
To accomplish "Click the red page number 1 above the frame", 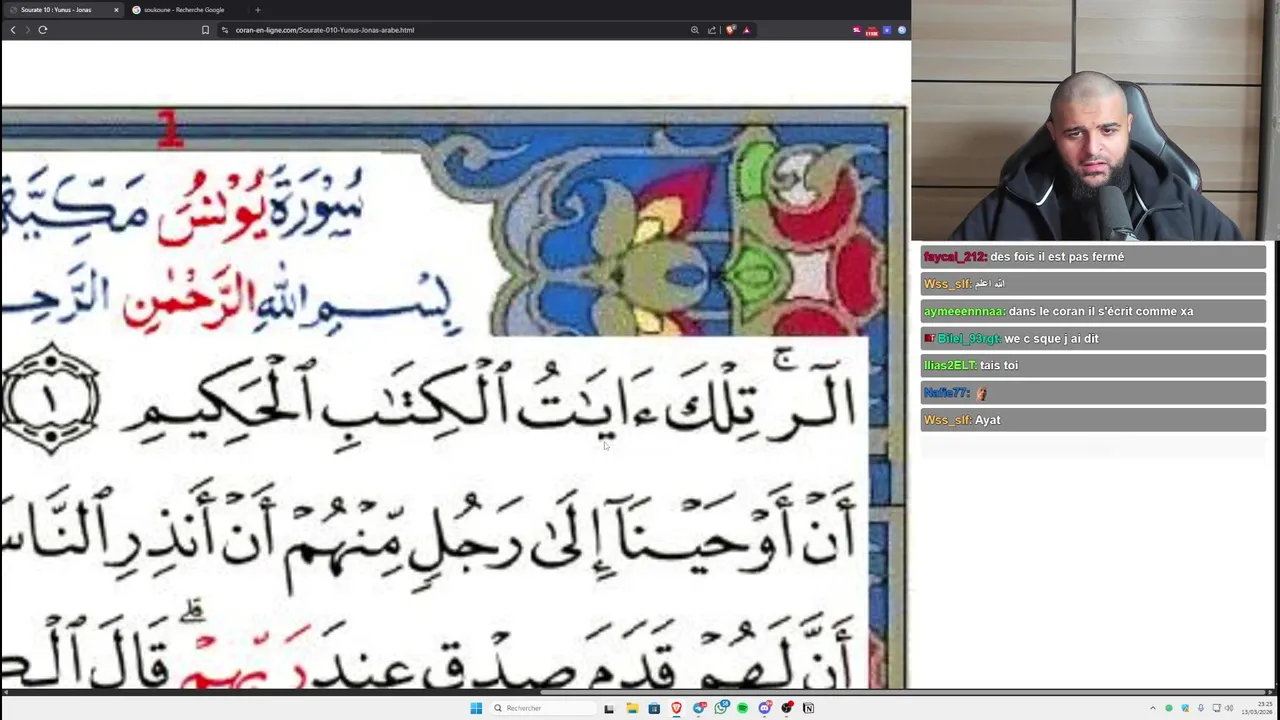I will (x=170, y=130).
